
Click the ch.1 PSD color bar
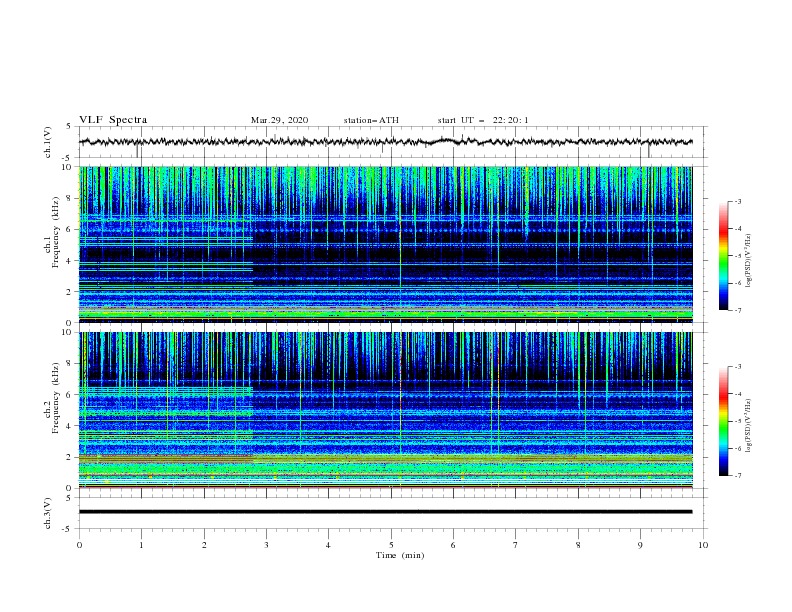point(723,256)
